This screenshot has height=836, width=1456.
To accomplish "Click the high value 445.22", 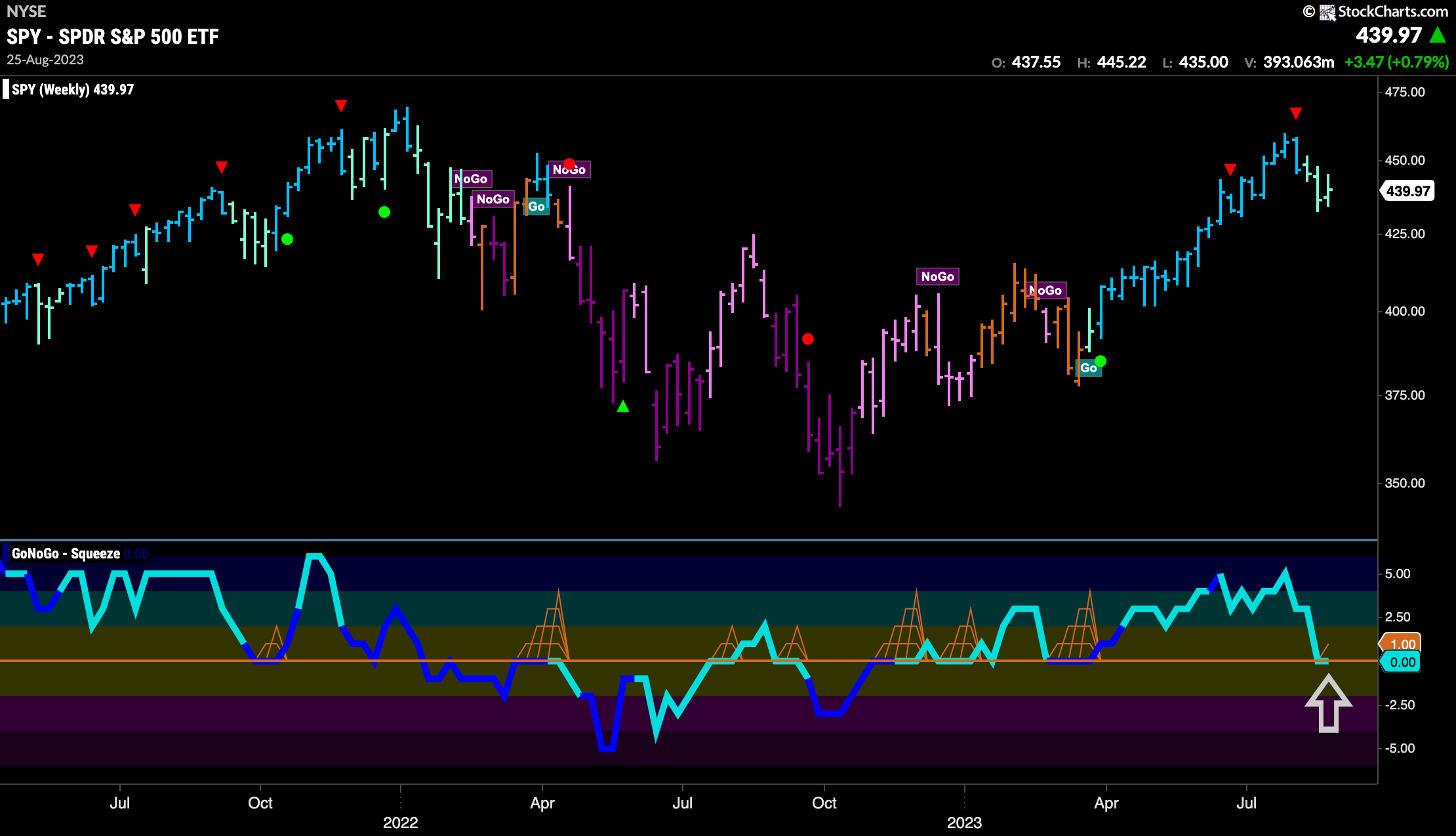I will pos(1122,62).
